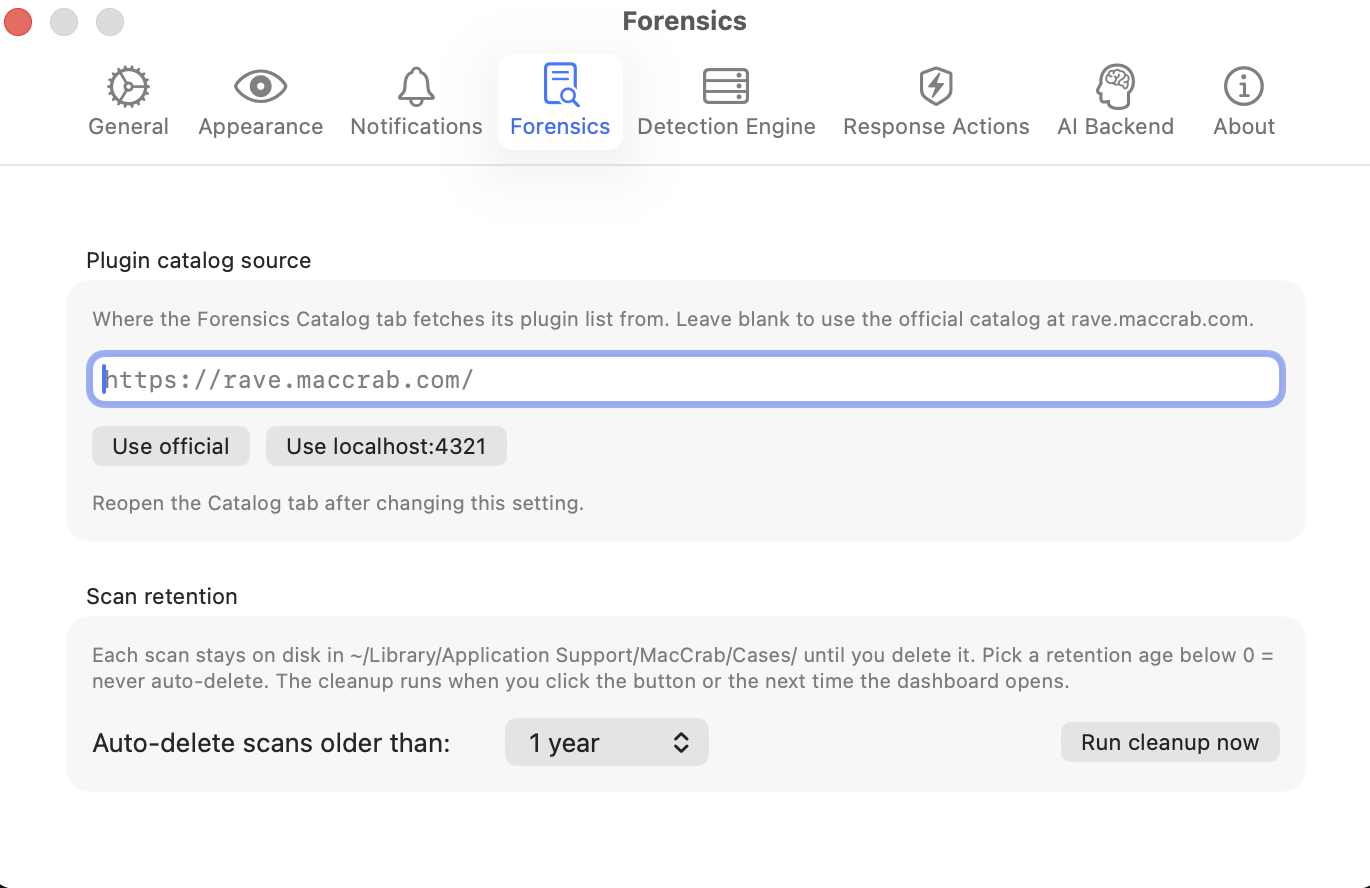Click the About info-circle icon
Viewport: 1370px width, 888px height.
click(1244, 87)
